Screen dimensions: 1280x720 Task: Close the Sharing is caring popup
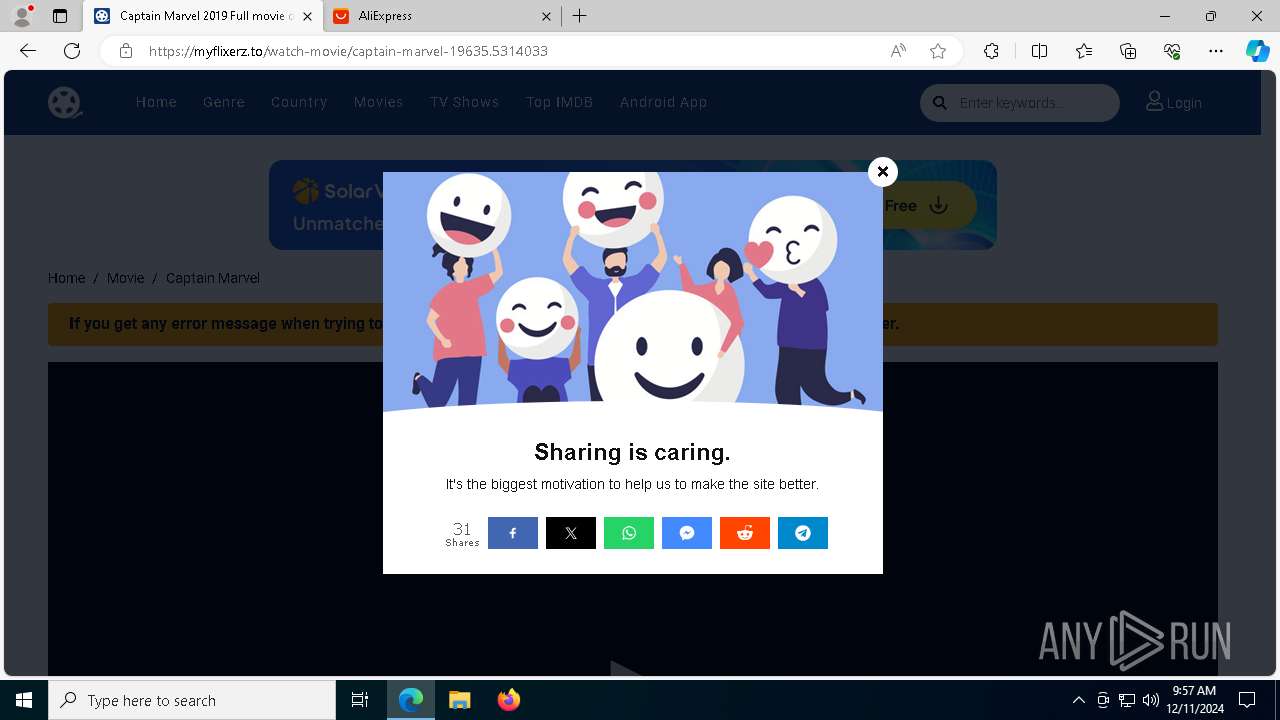882,172
